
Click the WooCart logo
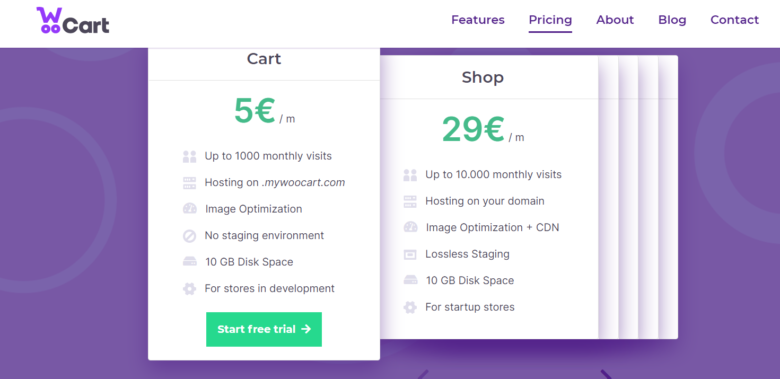[73, 20]
